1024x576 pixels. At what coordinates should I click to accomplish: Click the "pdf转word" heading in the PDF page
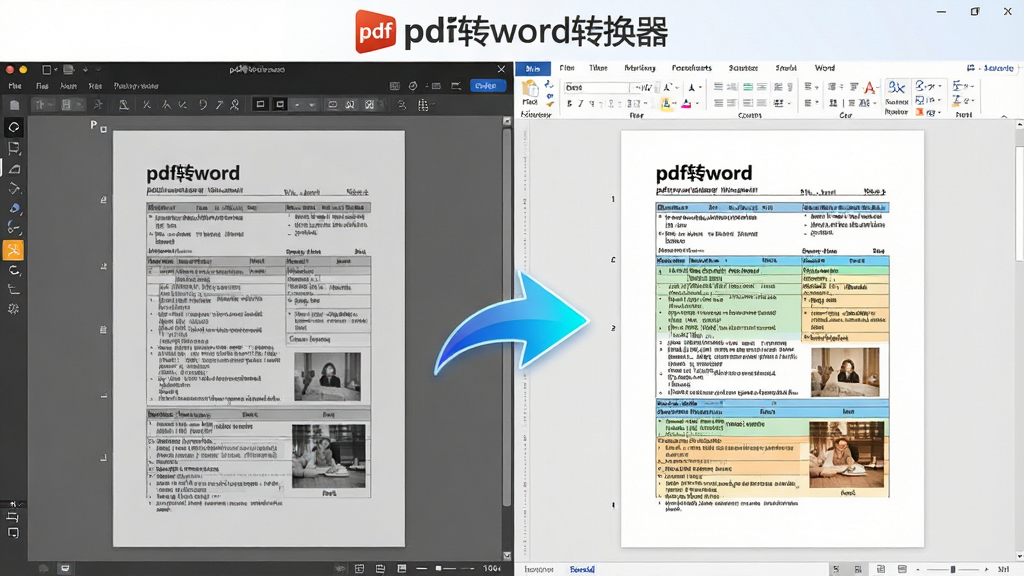193,173
